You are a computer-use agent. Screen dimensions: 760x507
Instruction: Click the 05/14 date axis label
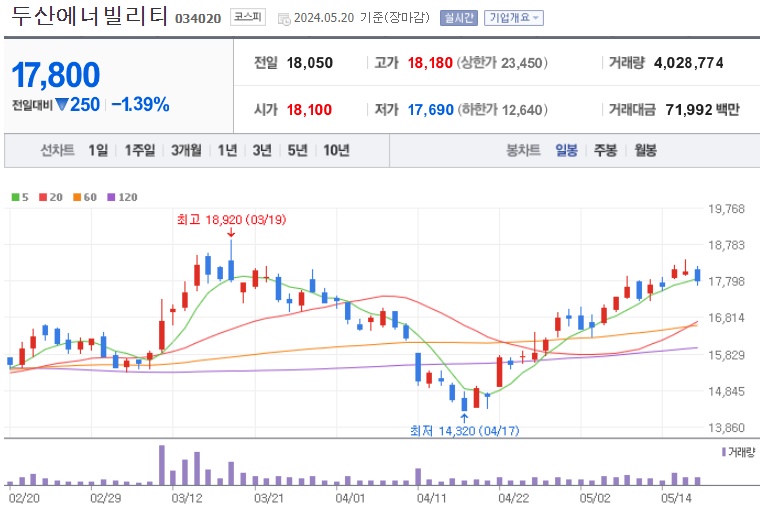[677, 498]
